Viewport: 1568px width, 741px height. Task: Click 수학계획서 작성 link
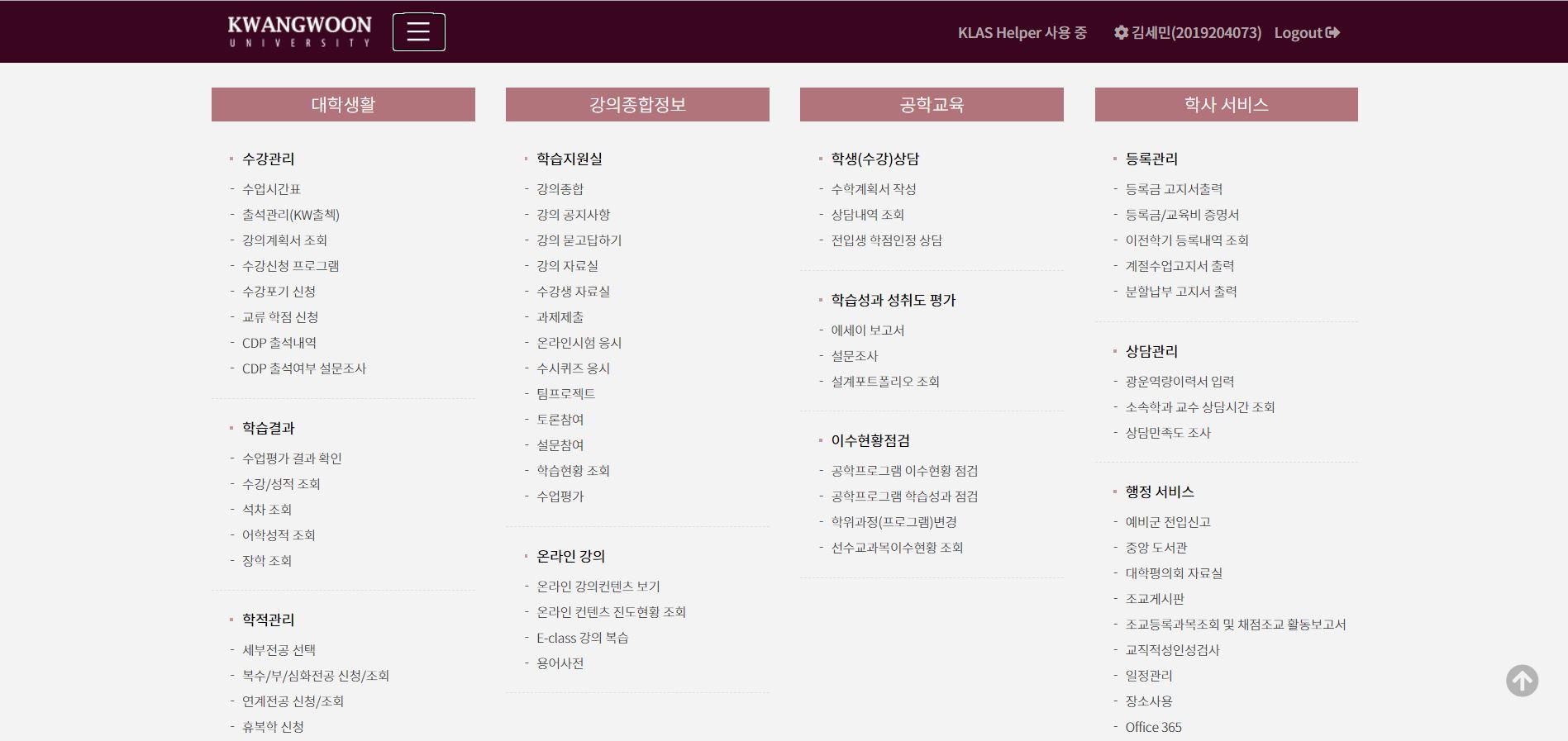point(873,189)
